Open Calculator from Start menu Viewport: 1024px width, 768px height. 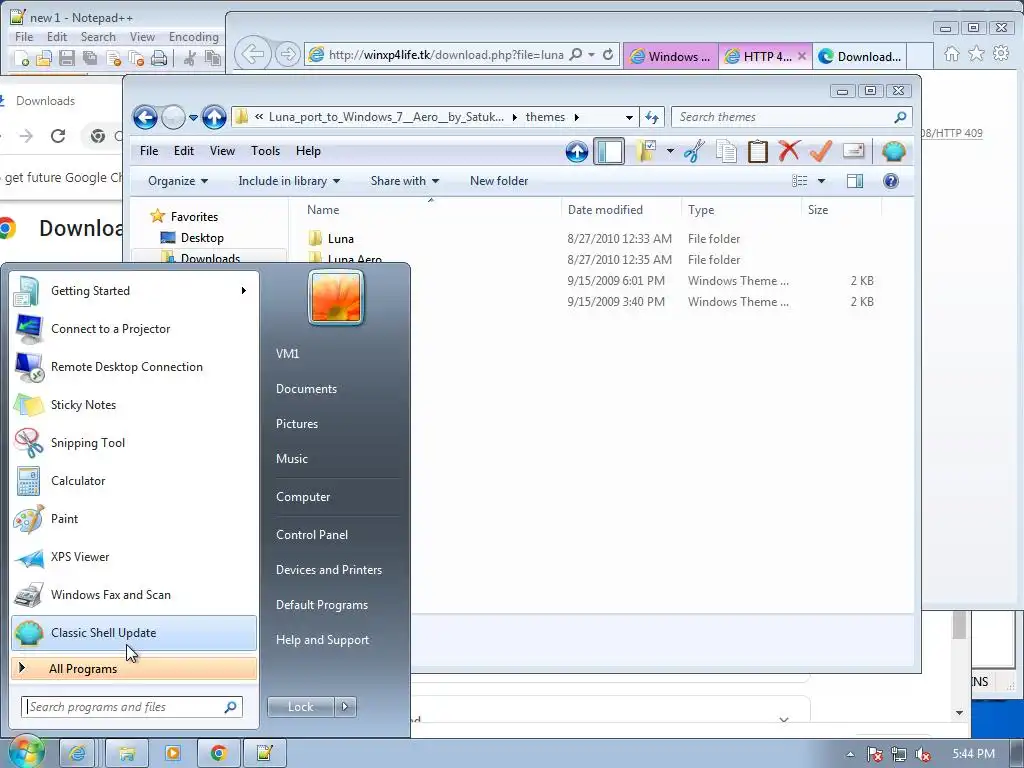pyautogui.click(x=134, y=480)
